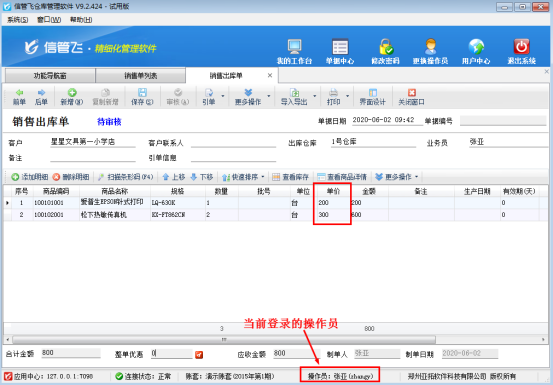Click 修改密码 lock icon
Image resolution: width=553 pixels, height=385 pixels.
[385, 47]
